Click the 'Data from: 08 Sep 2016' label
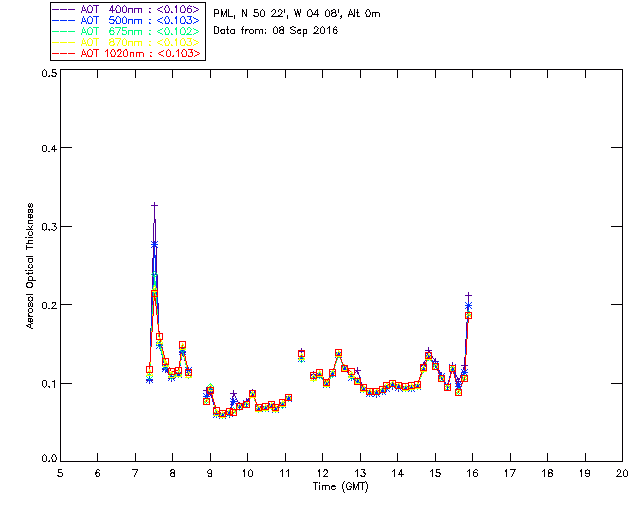 tap(276, 31)
